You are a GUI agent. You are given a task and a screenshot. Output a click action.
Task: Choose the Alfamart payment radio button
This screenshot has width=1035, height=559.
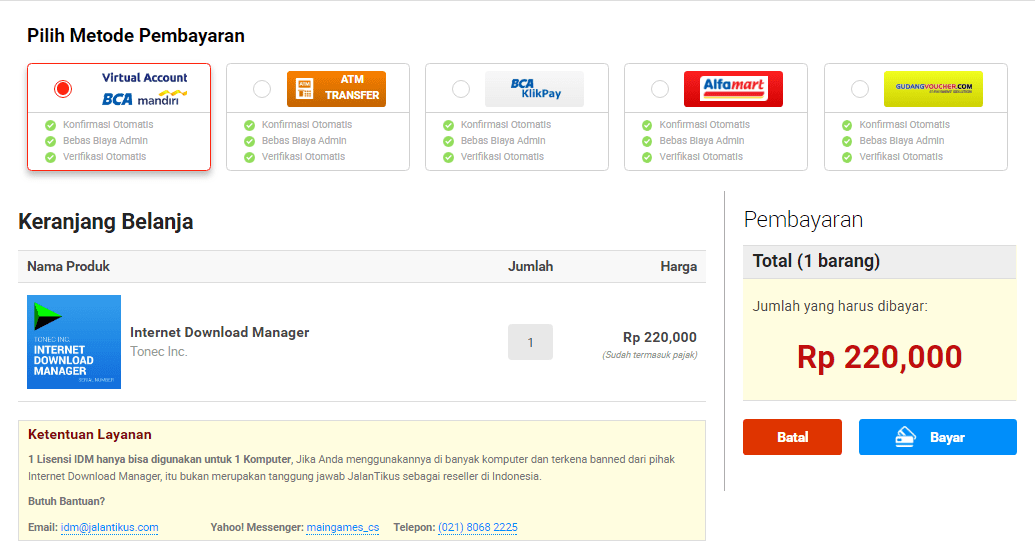pos(659,88)
